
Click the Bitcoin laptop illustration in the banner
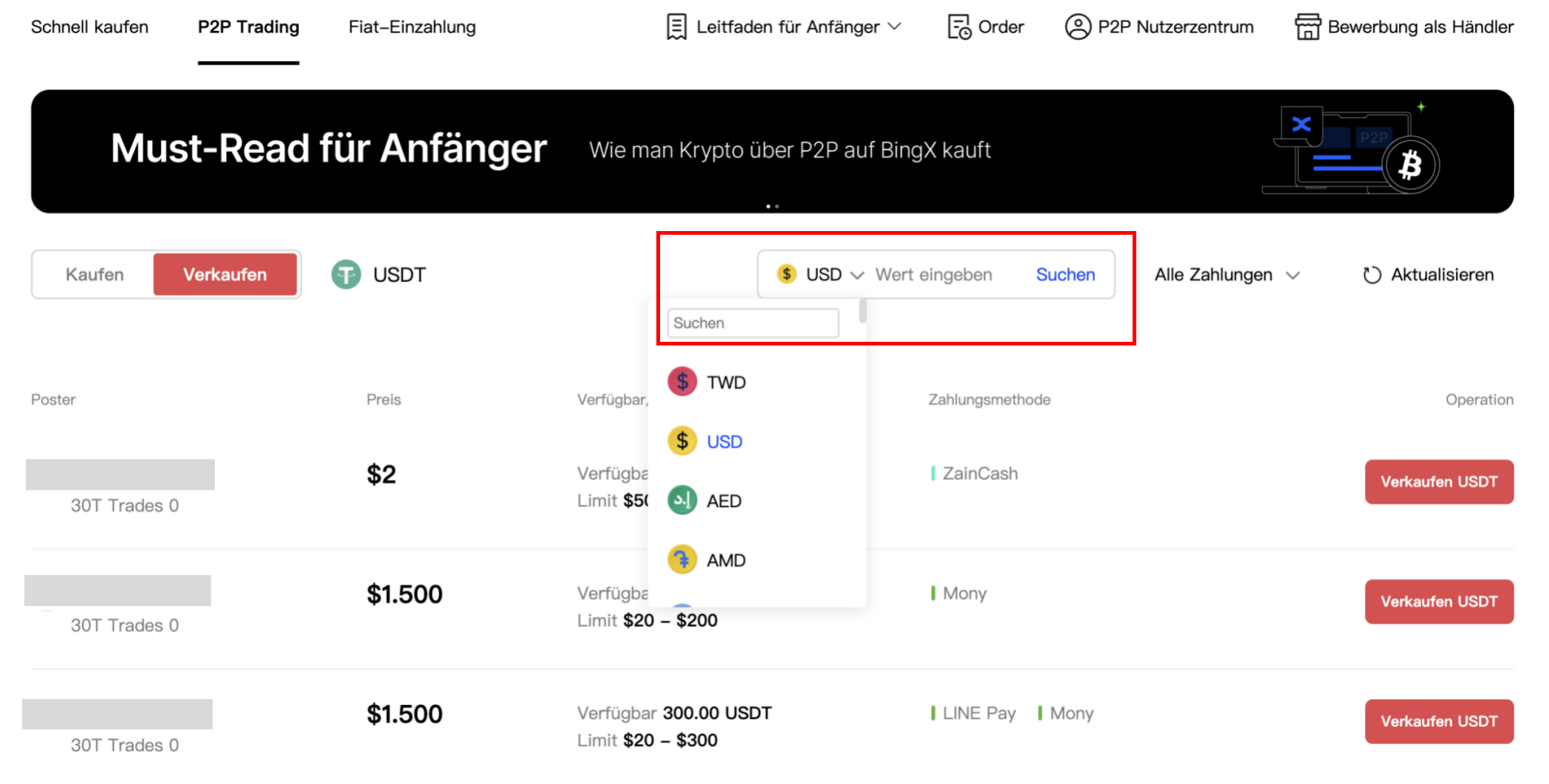1351,150
